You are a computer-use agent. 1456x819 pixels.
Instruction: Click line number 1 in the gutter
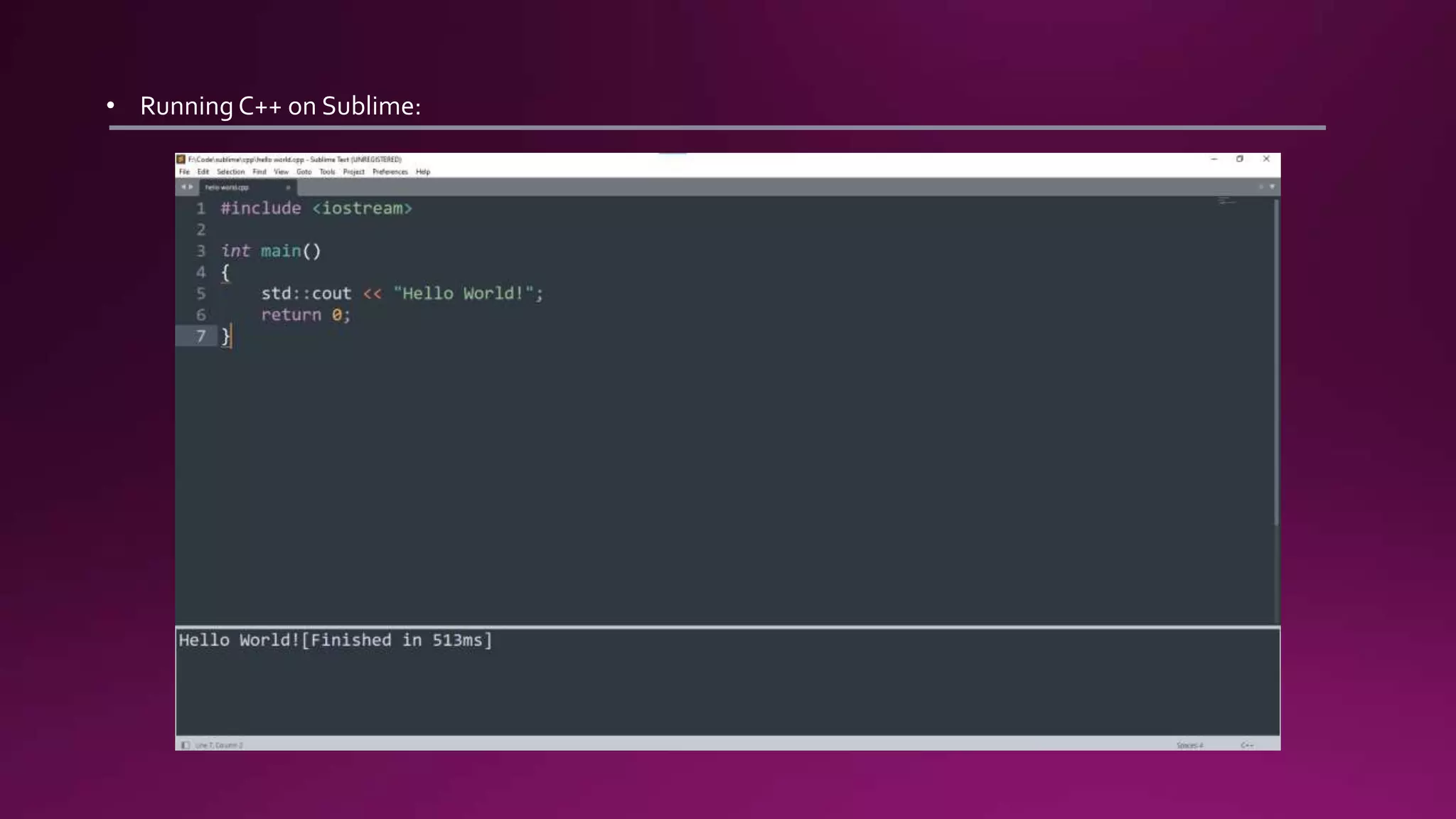(201, 208)
